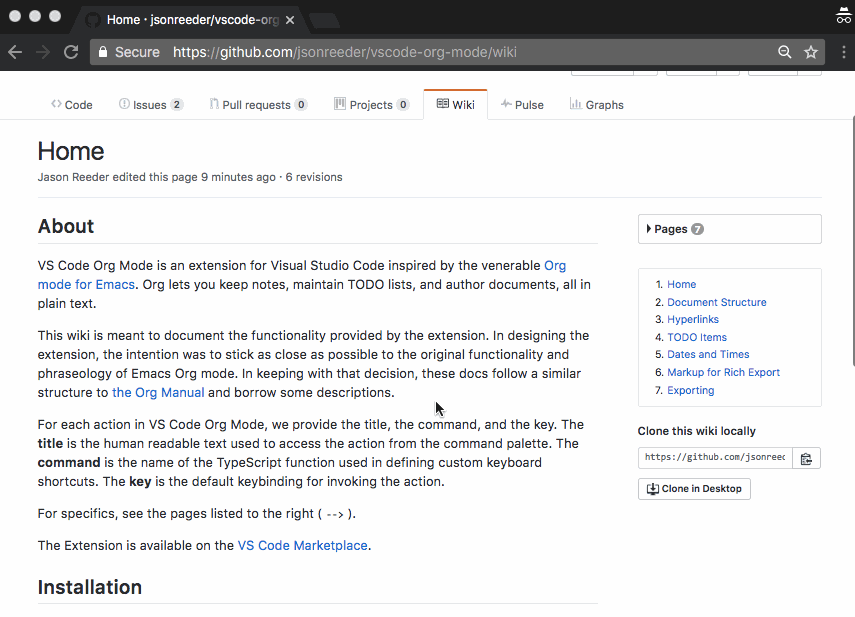Click the browser forward arrow

43,52
